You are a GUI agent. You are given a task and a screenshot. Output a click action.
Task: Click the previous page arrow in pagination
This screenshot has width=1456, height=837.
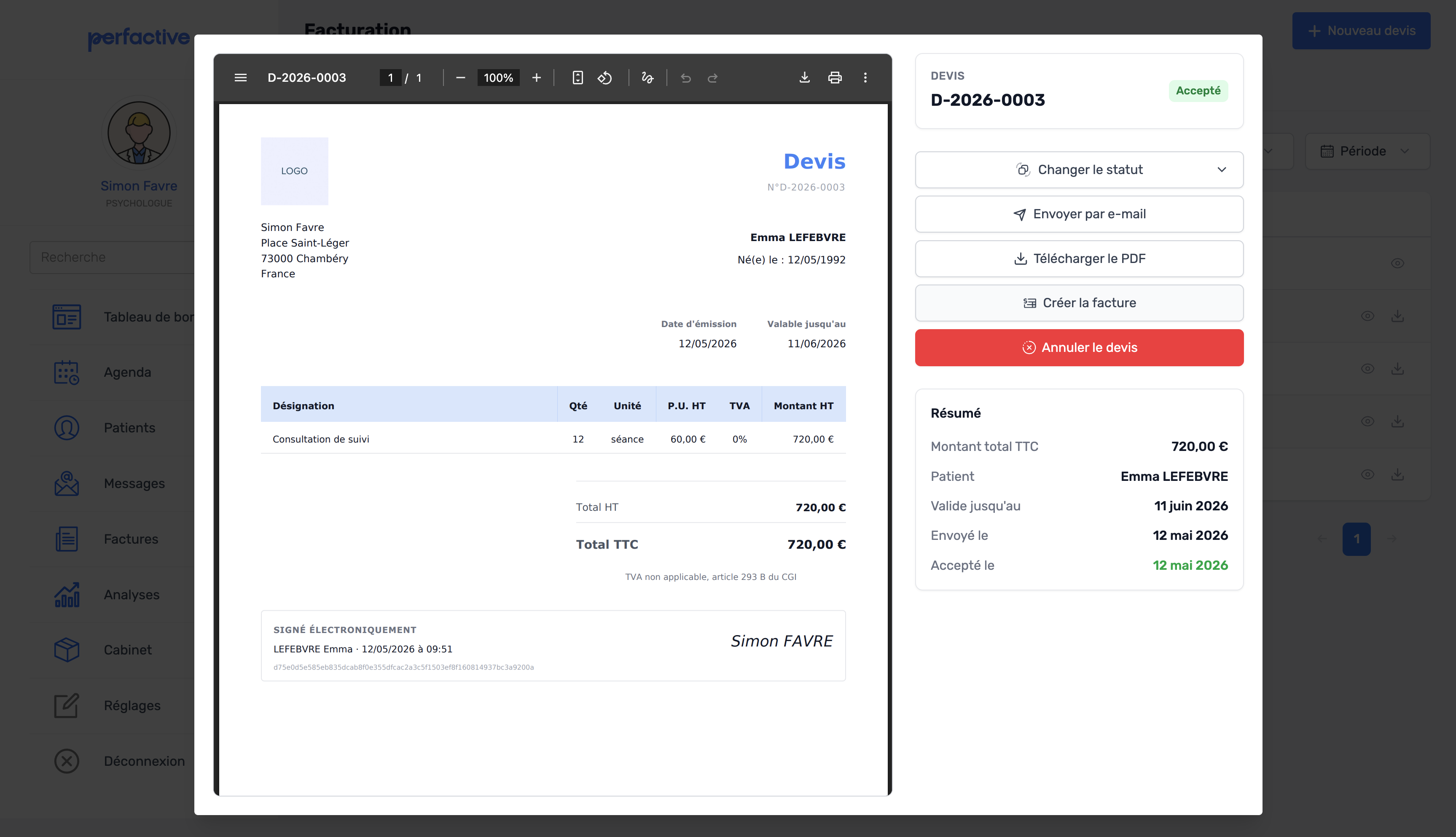tap(1322, 539)
